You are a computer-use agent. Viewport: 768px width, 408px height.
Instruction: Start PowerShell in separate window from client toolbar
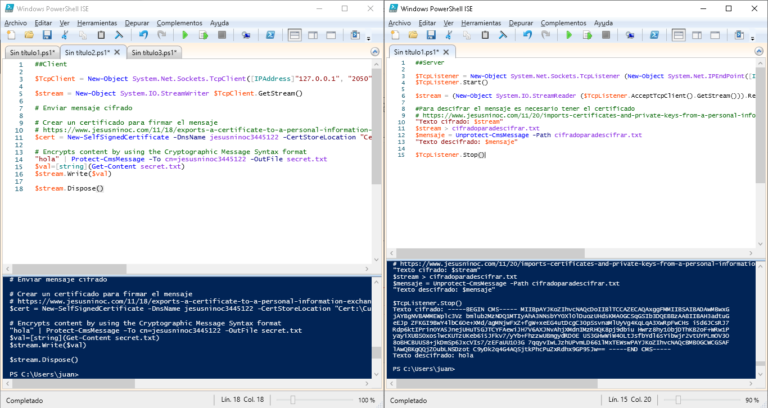point(271,35)
